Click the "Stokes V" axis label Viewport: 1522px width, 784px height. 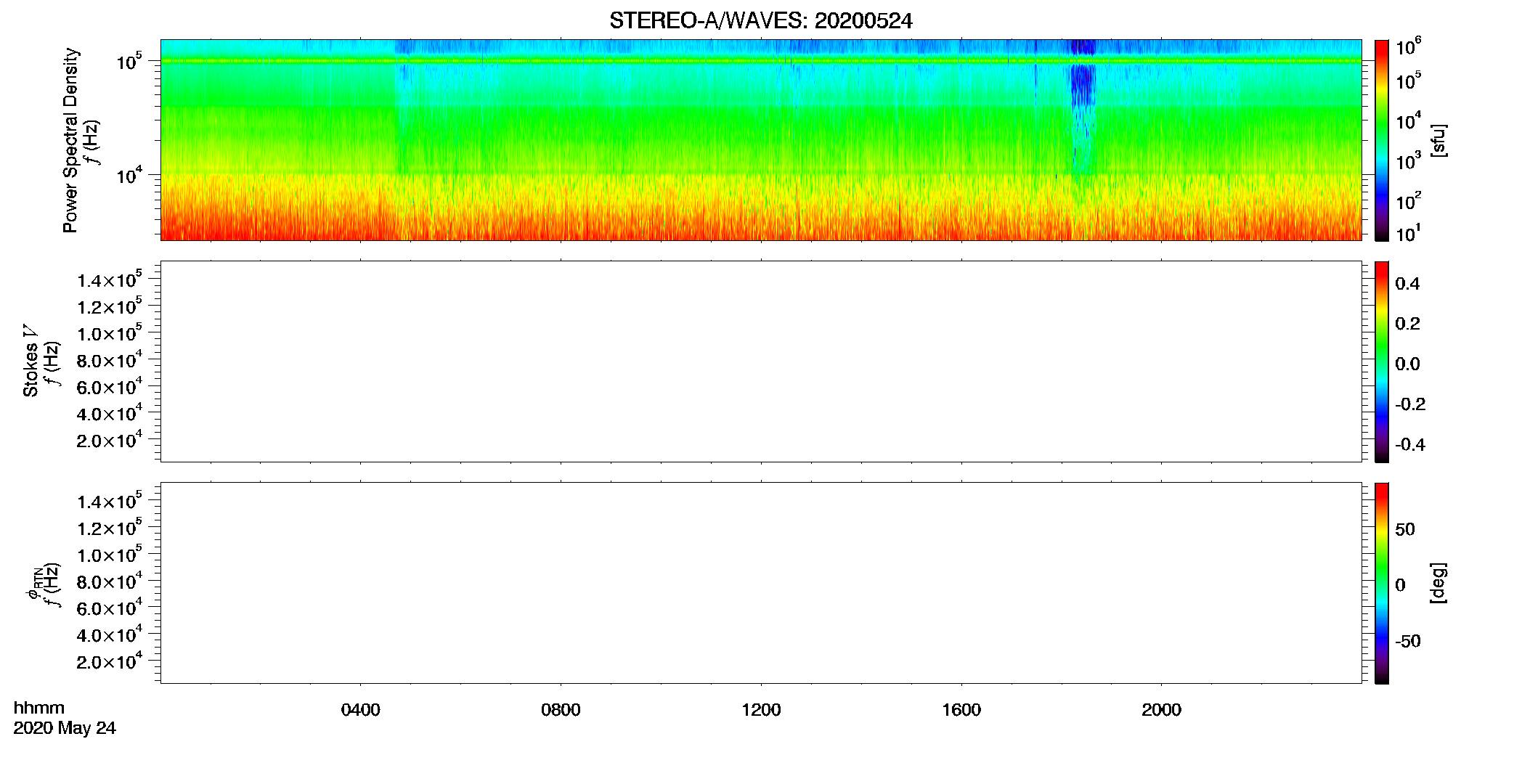(x=31, y=361)
